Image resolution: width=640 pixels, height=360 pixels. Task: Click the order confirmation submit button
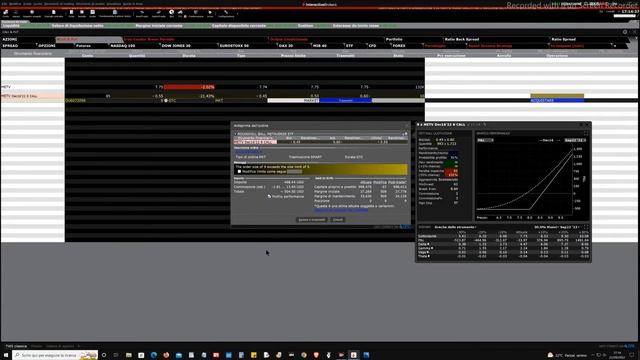311,220
